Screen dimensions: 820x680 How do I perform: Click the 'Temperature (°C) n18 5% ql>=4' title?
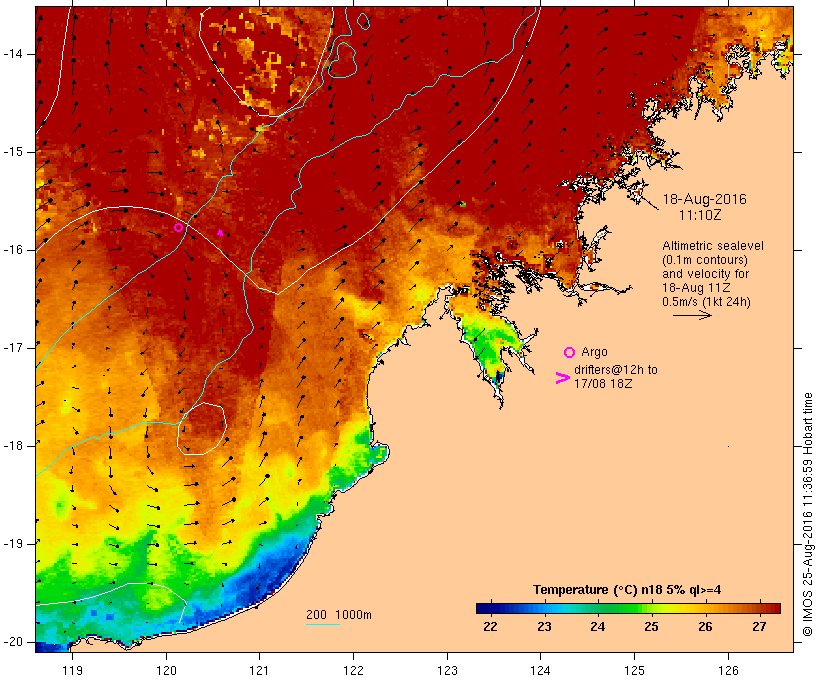tap(627, 590)
